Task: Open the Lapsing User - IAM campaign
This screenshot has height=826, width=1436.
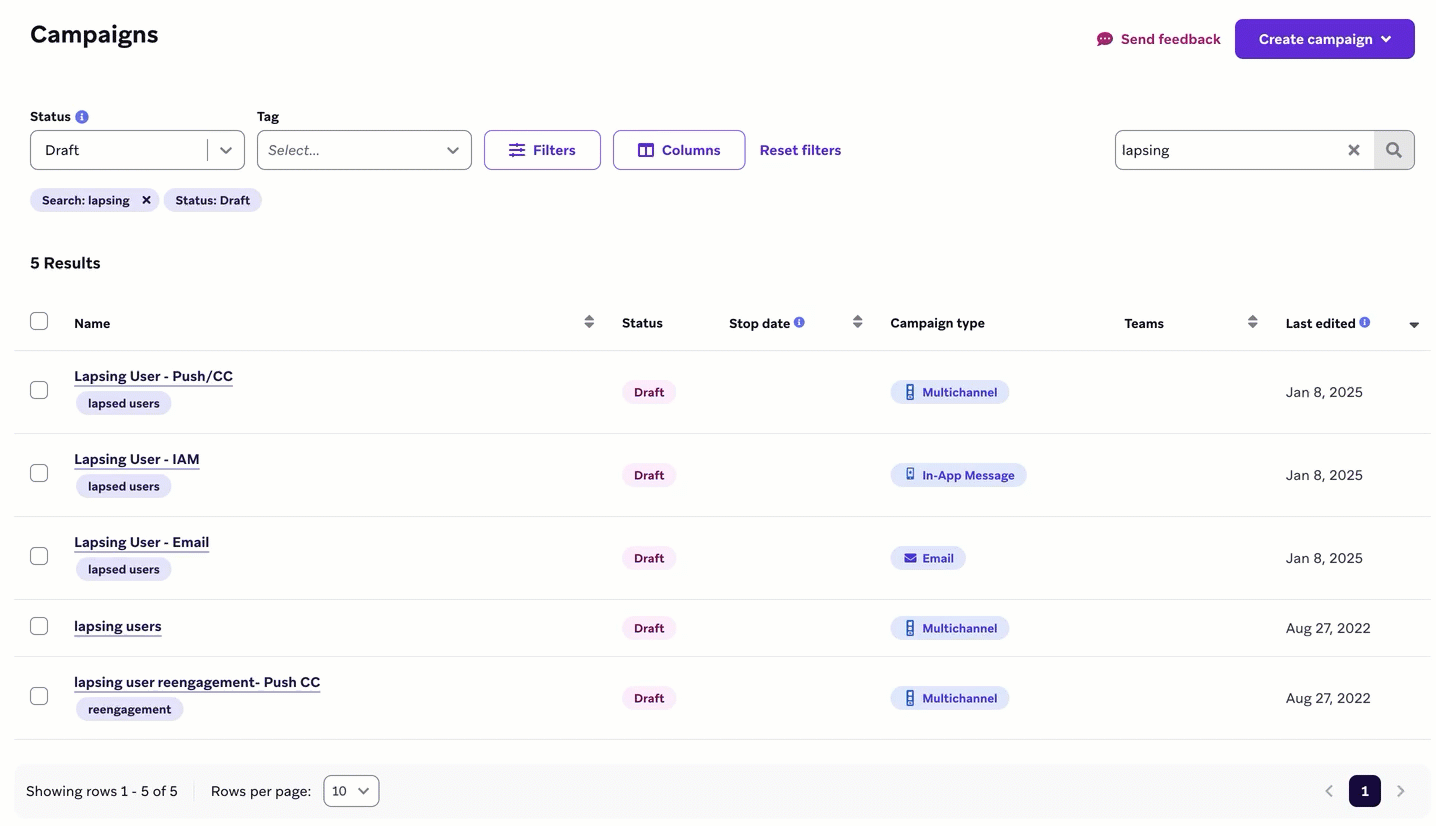Action: click(x=137, y=460)
